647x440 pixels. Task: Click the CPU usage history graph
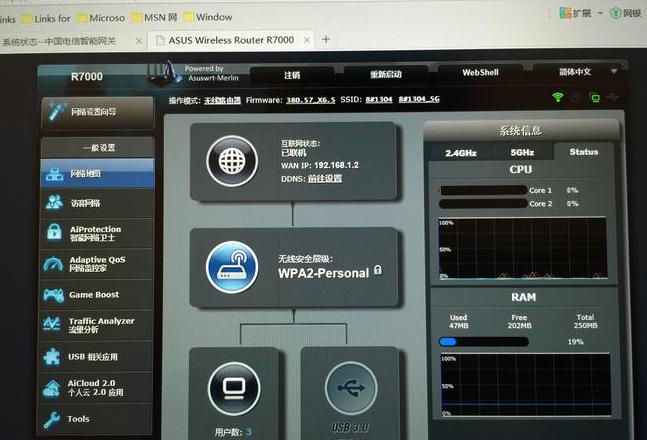(522, 248)
